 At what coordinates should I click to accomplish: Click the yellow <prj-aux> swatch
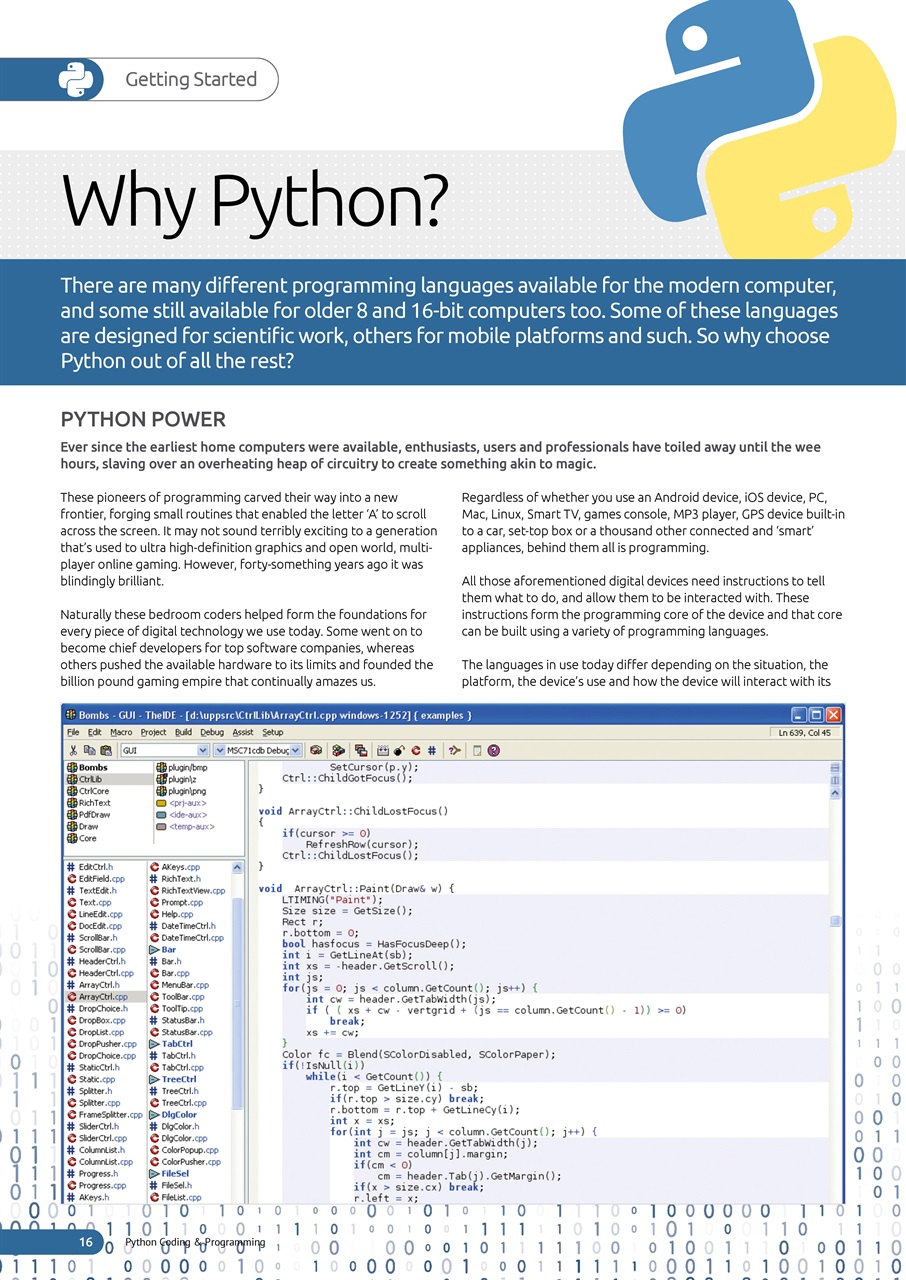click(x=162, y=803)
